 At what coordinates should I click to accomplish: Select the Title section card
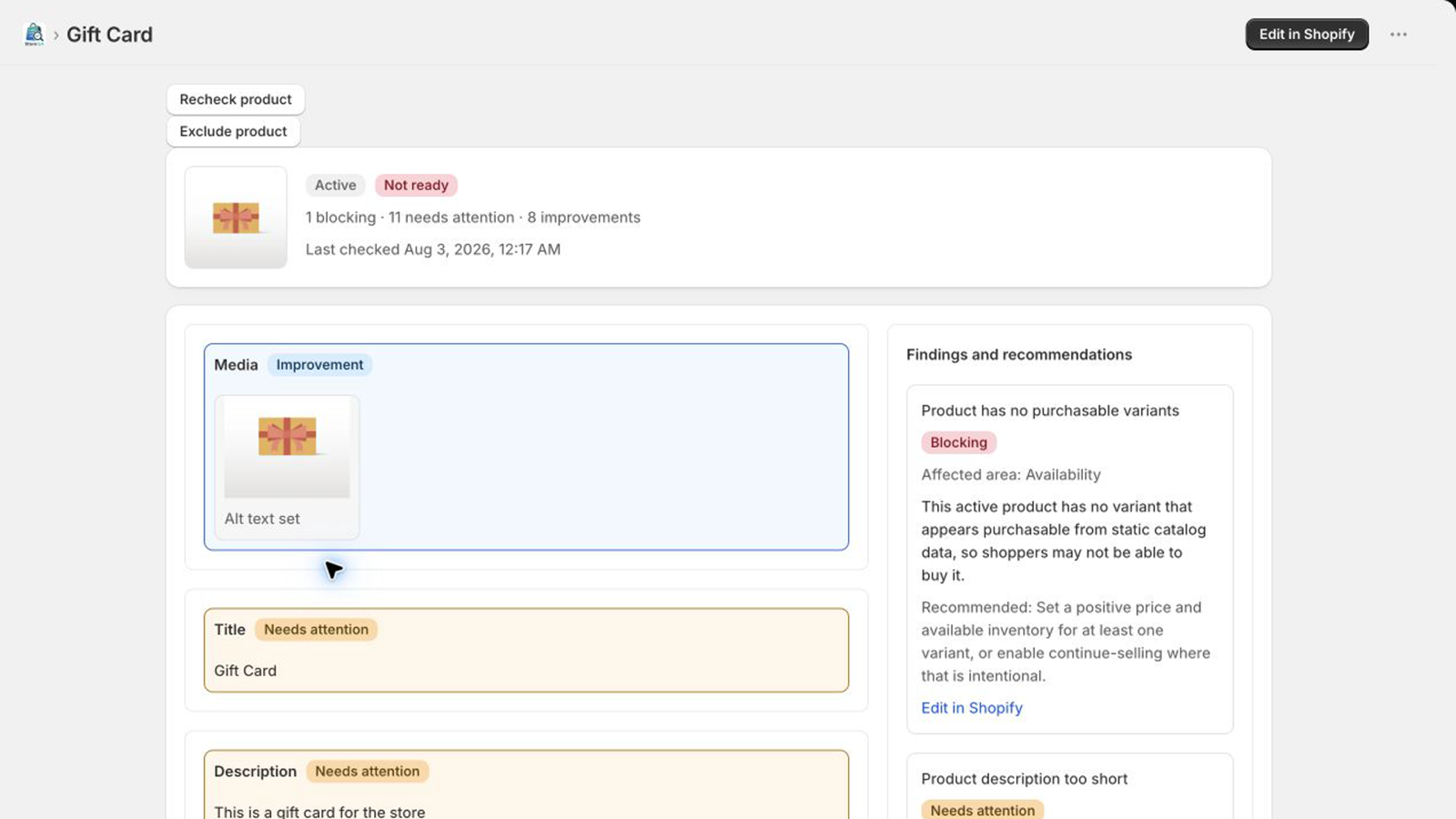tap(526, 650)
